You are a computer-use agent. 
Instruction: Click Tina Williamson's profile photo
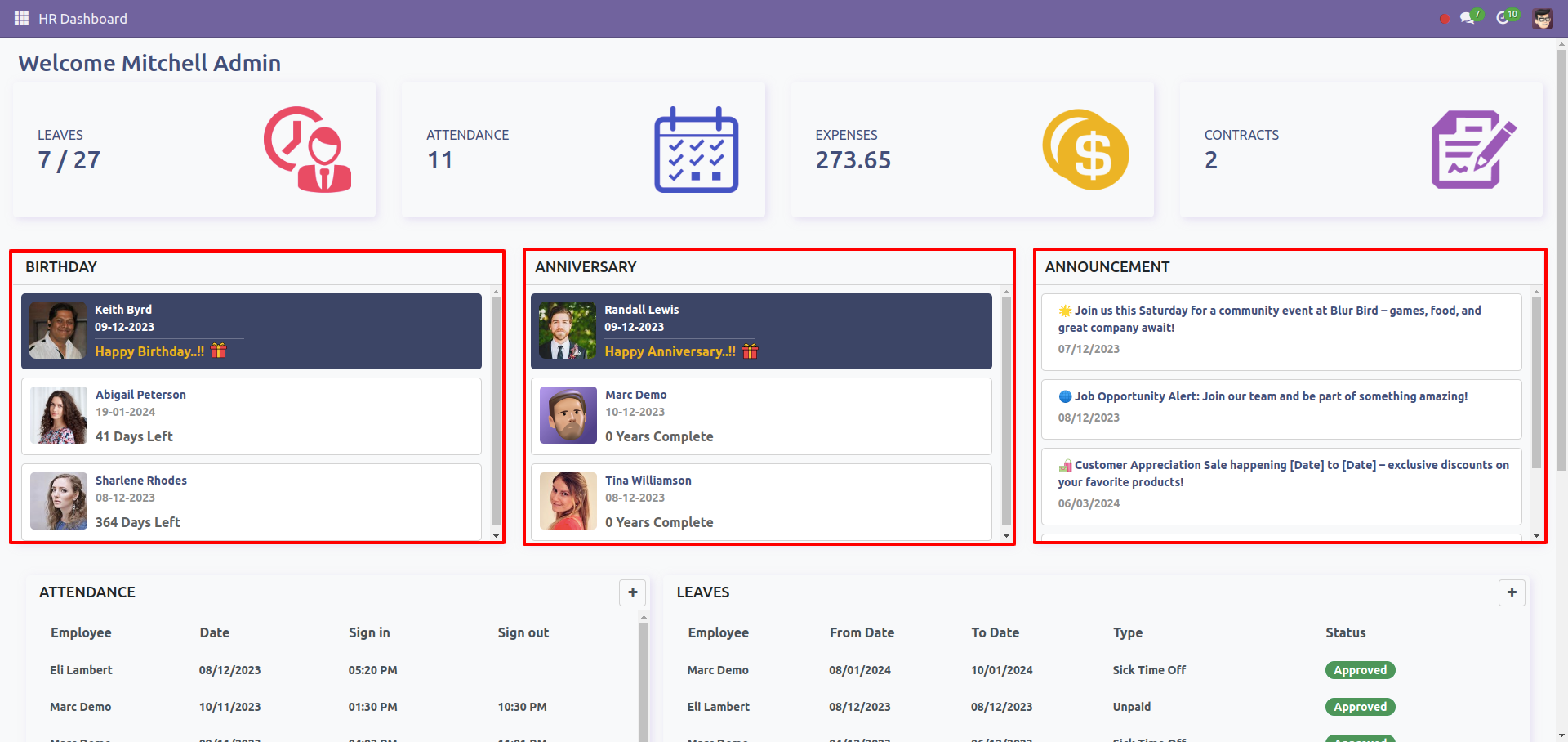click(568, 501)
